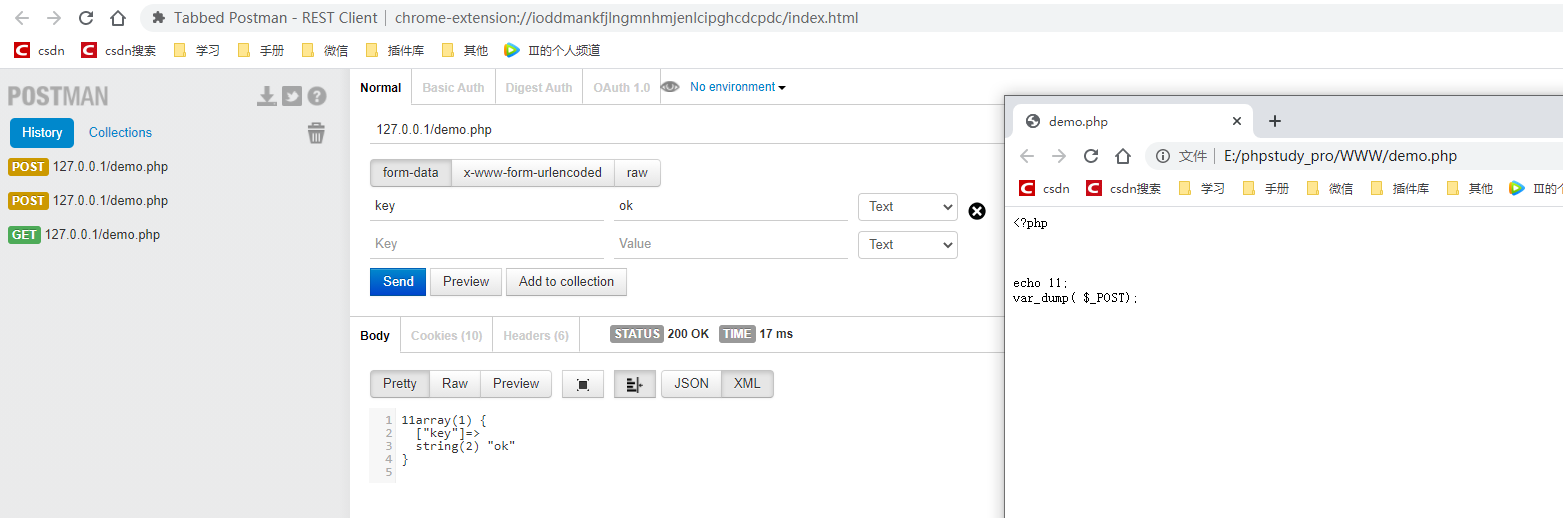
Task: Open the 微信 bookmark folder in main browser
Action: [x=324, y=50]
